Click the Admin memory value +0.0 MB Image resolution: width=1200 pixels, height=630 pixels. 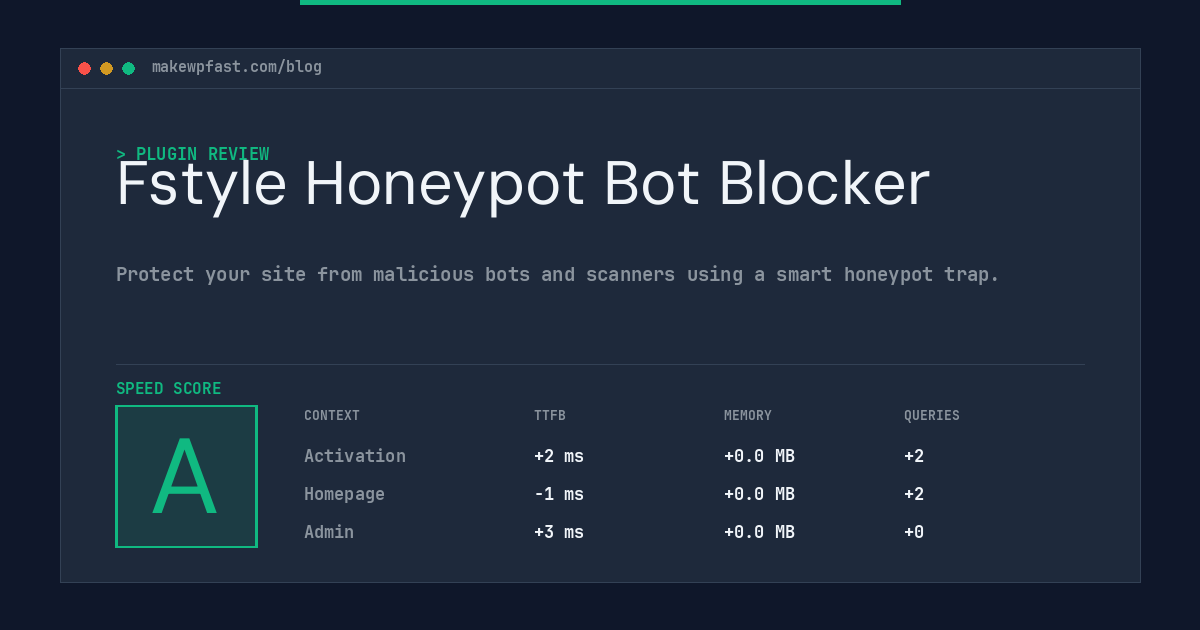pos(759,532)
